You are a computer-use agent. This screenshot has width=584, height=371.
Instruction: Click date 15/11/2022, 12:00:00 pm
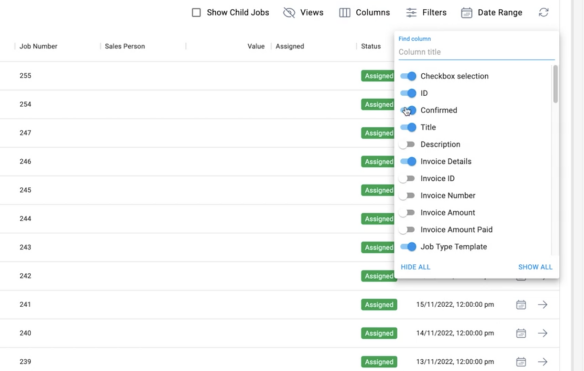455,305
